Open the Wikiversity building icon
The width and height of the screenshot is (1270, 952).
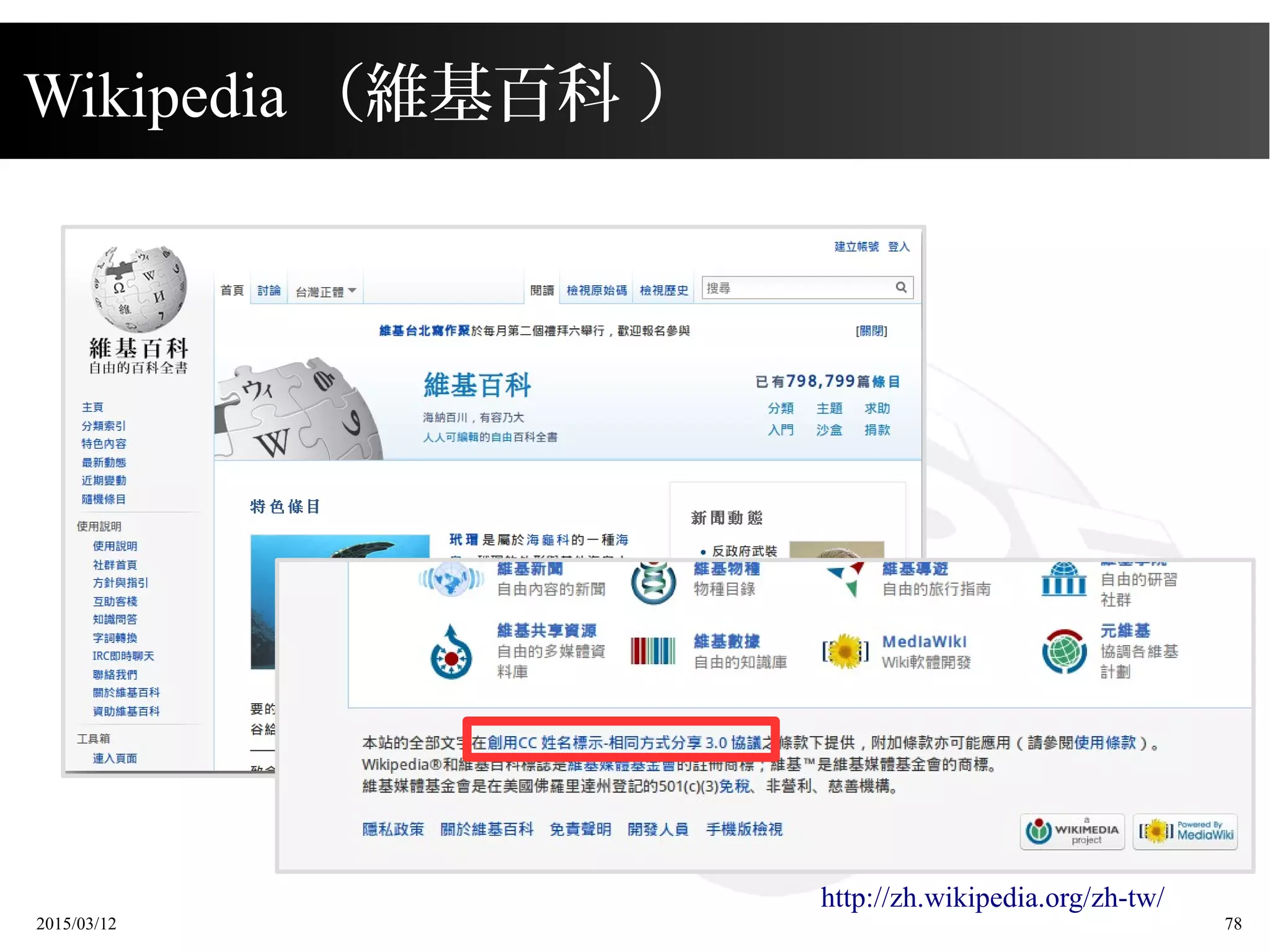coord(1064,579)
